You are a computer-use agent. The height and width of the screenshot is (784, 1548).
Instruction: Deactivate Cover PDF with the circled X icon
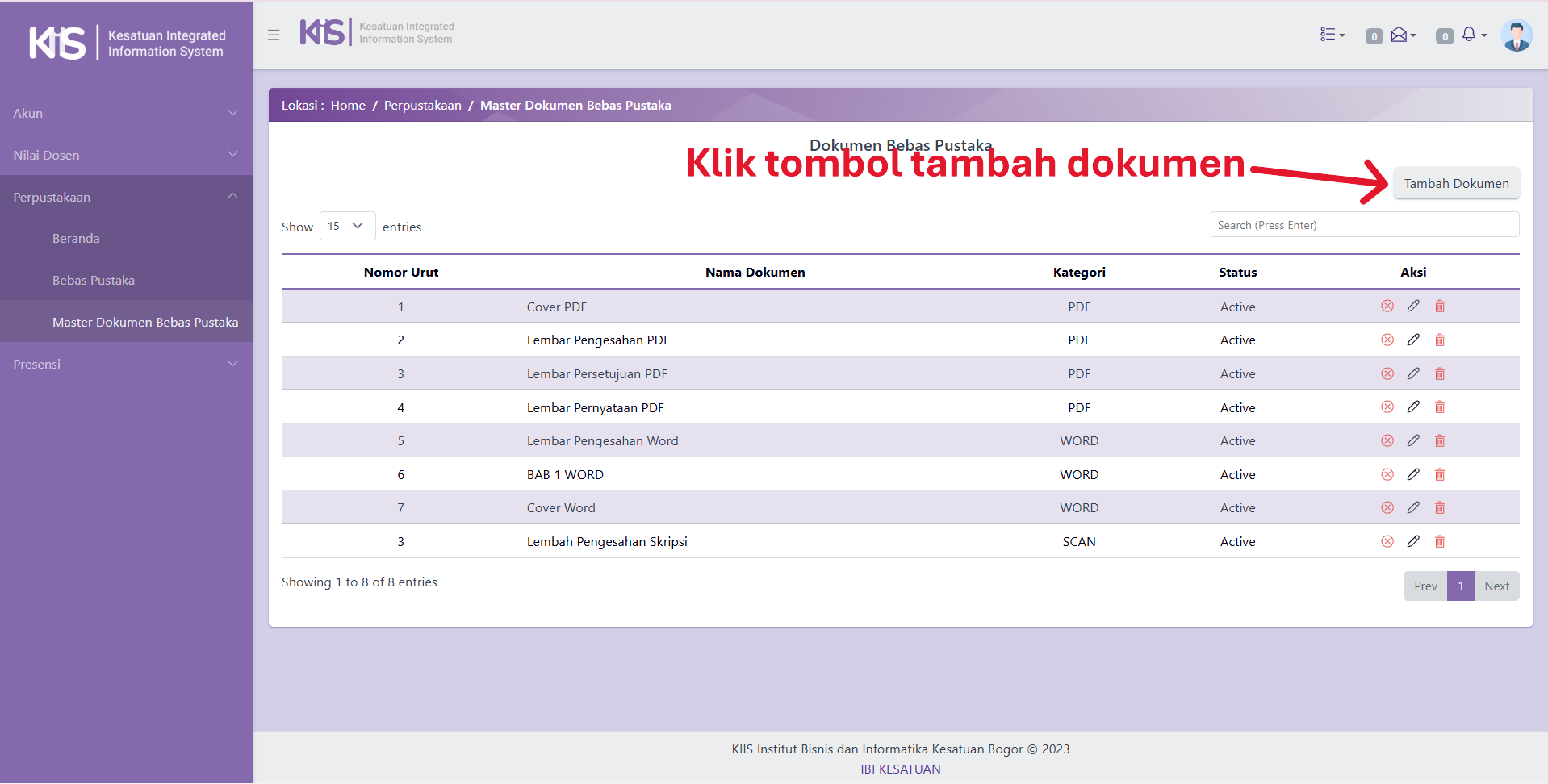click(x=1387, y=307)
